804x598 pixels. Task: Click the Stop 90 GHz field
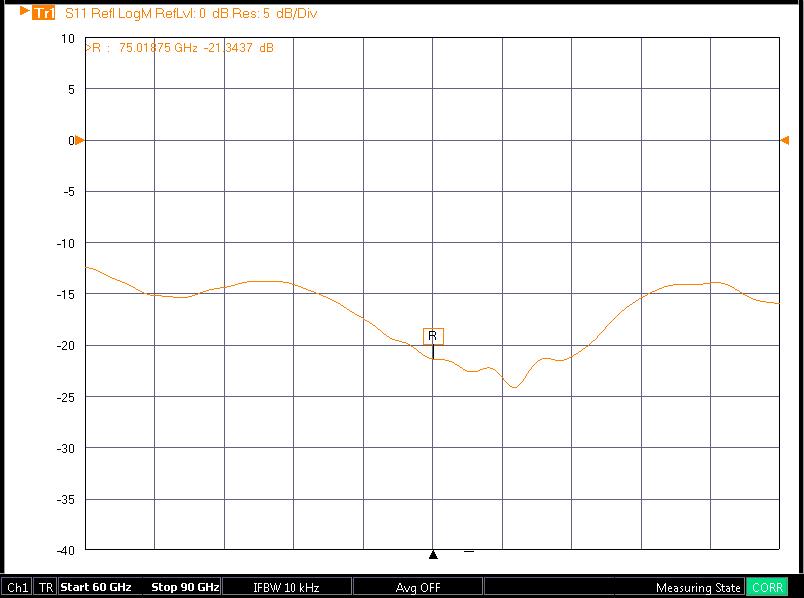click(185, 587)
